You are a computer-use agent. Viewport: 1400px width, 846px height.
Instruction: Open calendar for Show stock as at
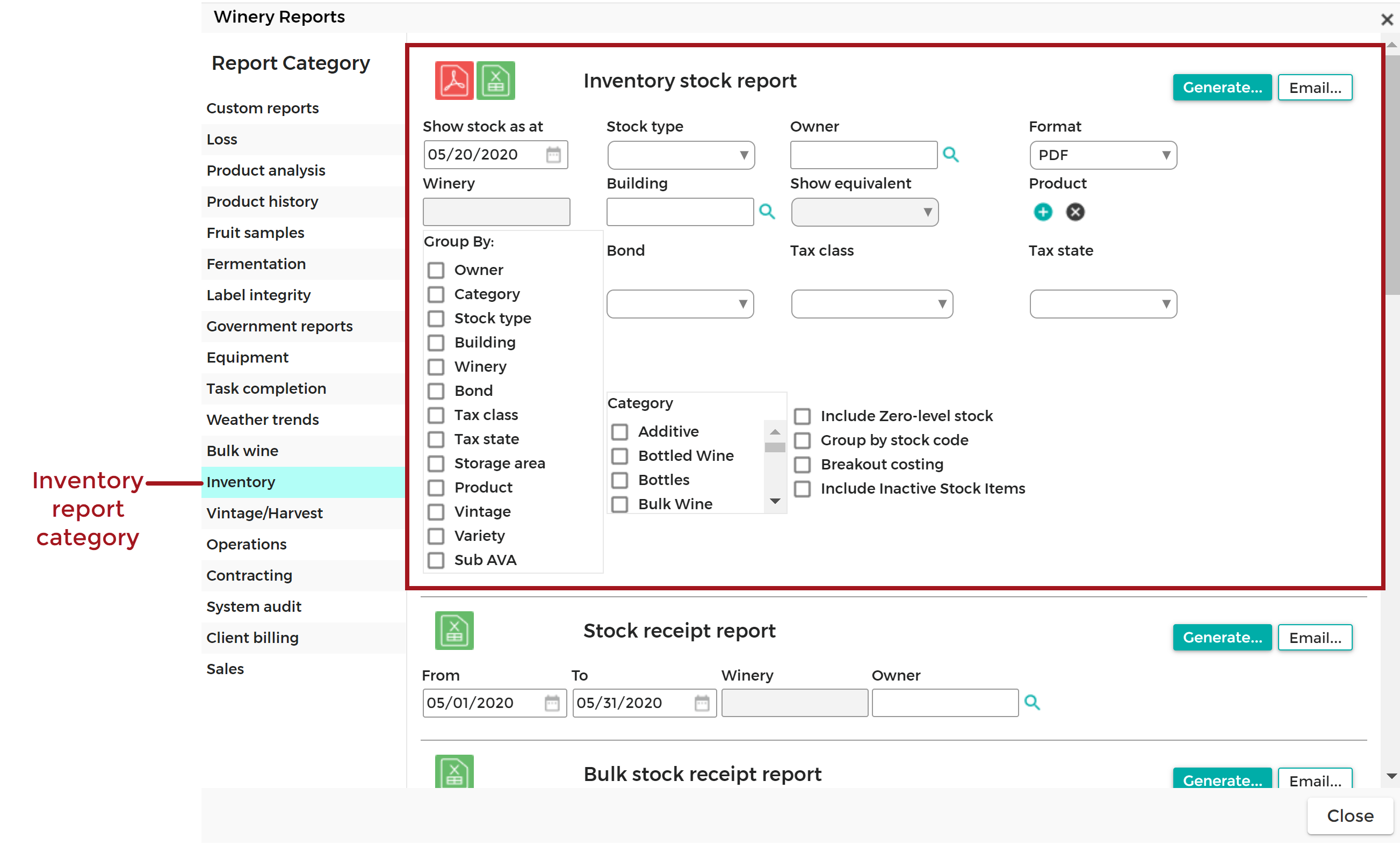553,155
